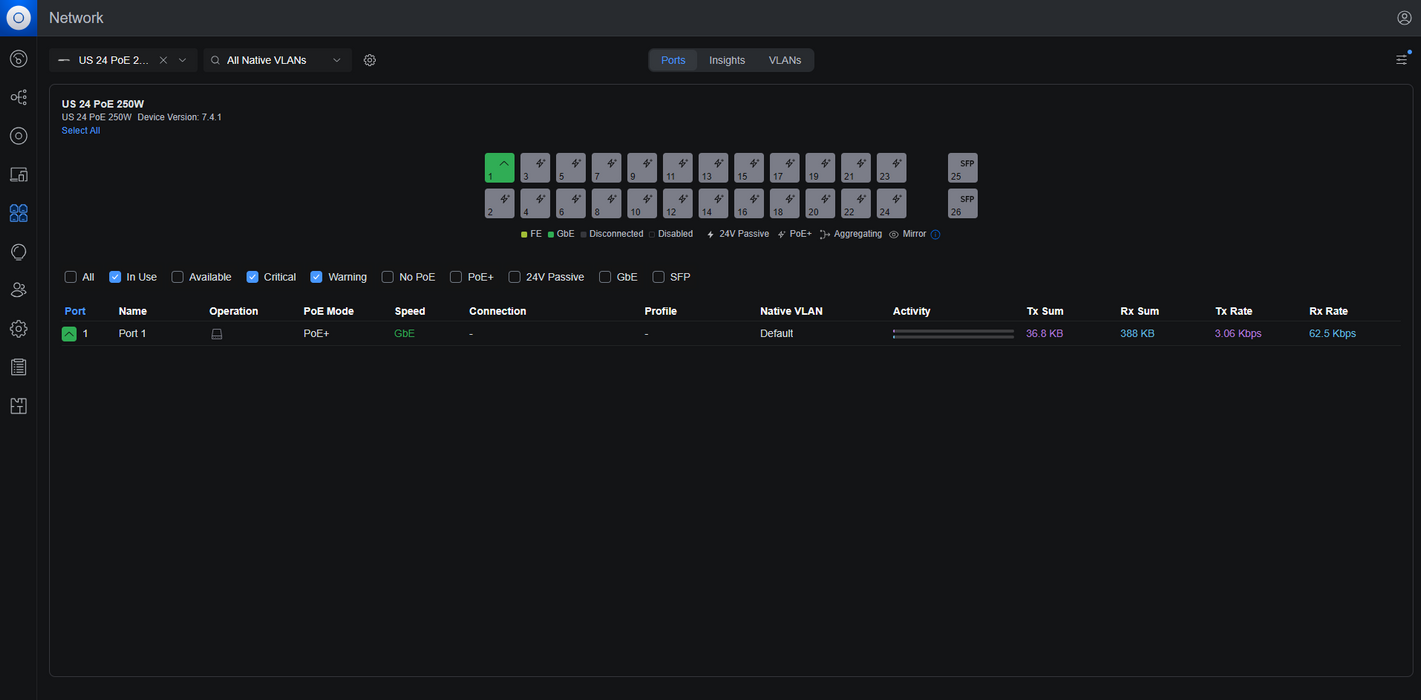Open the Innerspace floor plan sidebar icon

tap(18, 406)
